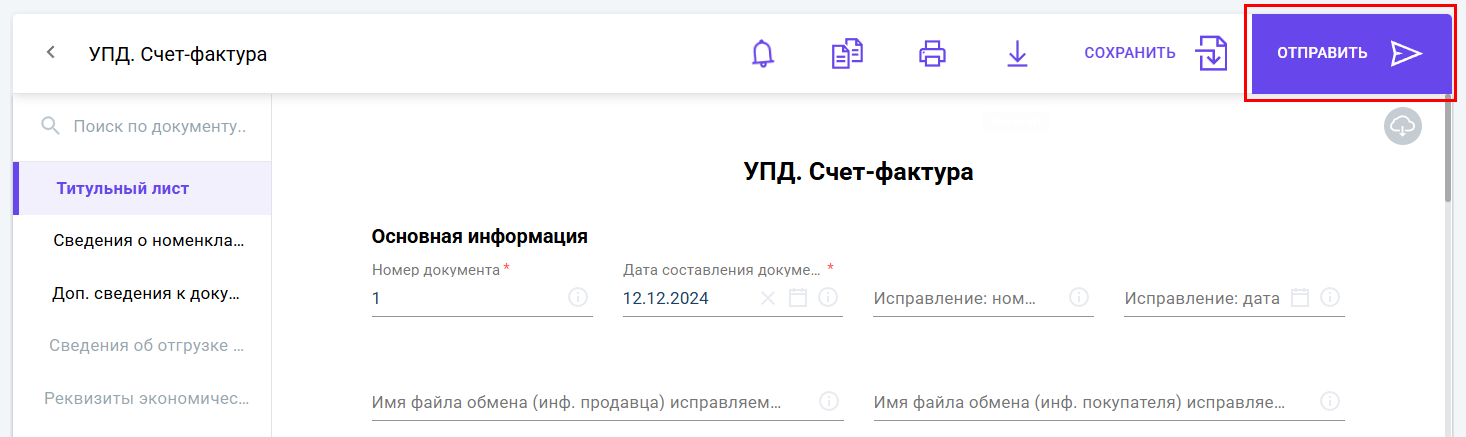Print the document via printer icon
Image resolution: width=1466 pixels, height=437 pixels.
(x=932, y=53)
